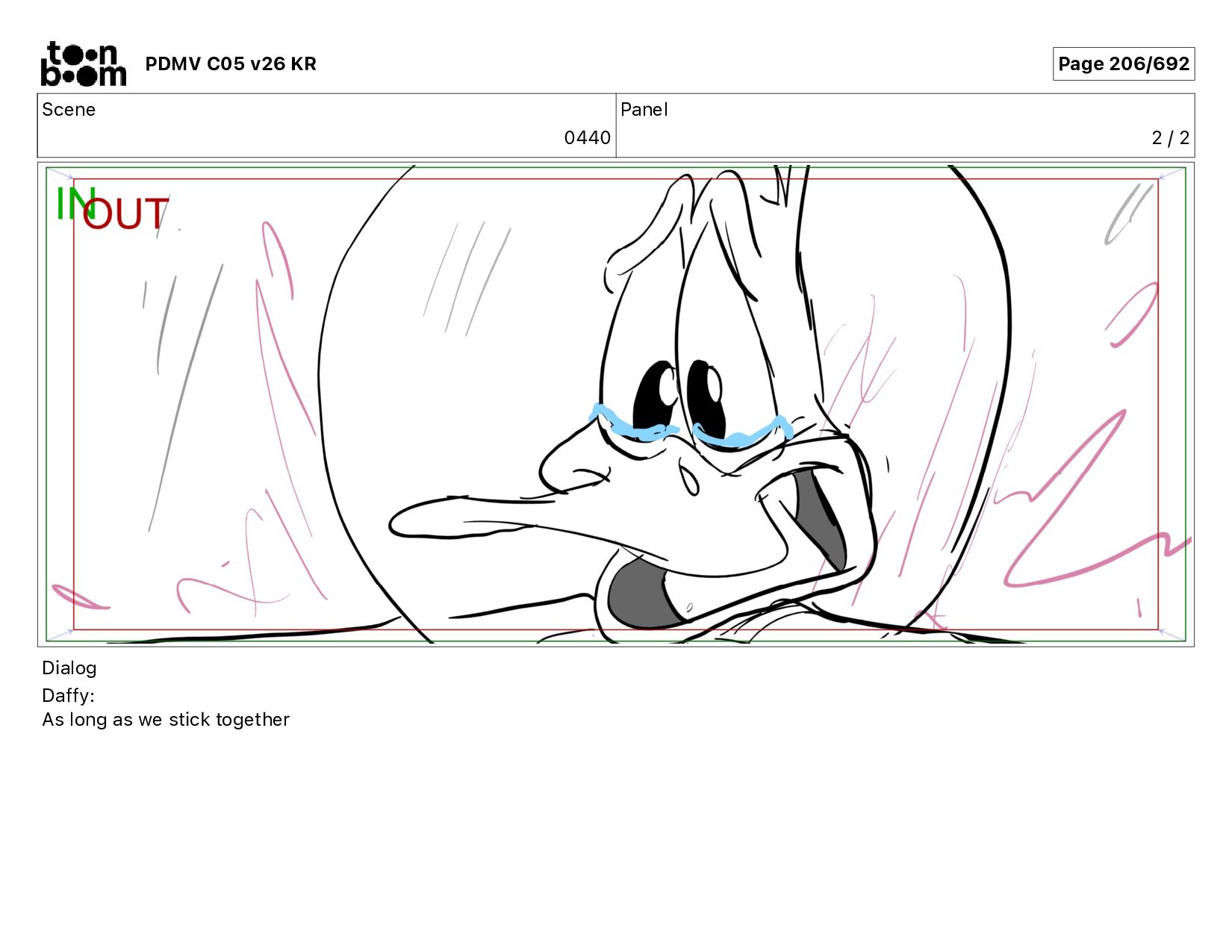Click the Toon Boom logo

click(83, 63)
